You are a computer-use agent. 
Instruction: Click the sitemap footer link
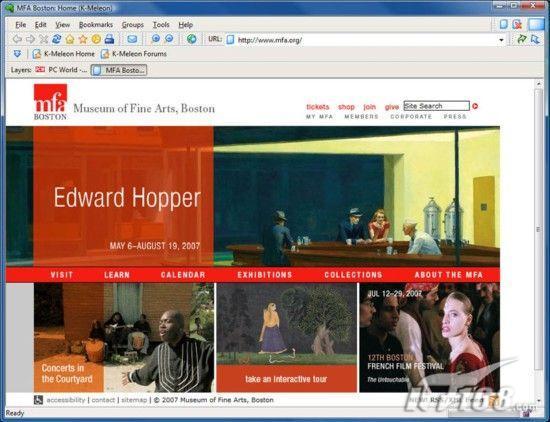tap(134, 400)
